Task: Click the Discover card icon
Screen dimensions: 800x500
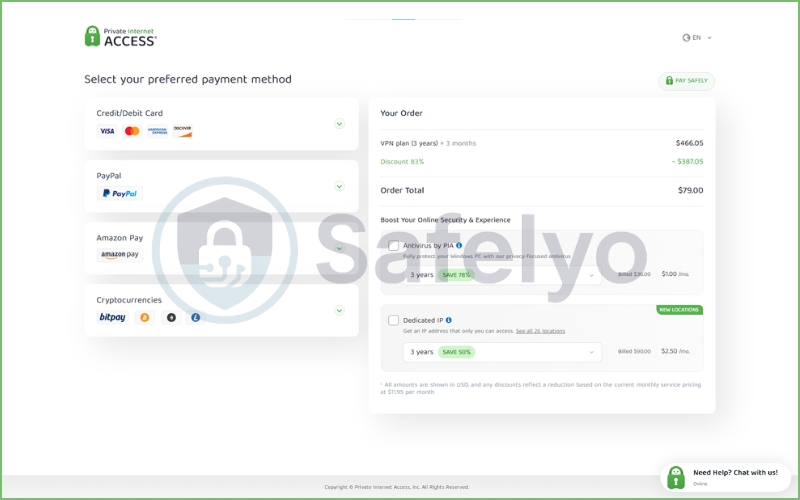Action: (182, 131)
